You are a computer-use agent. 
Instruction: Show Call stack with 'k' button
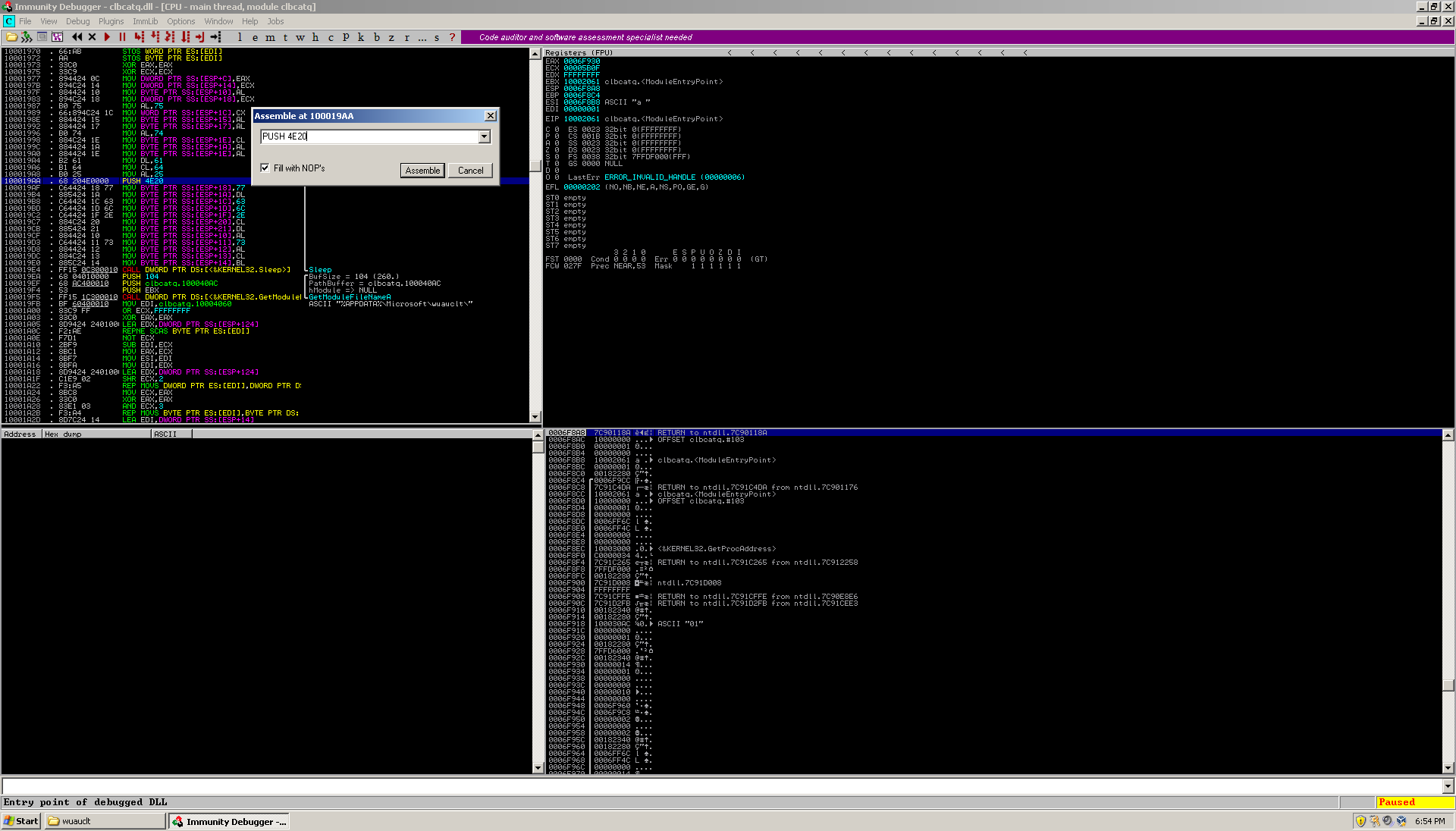pyautogui.click(x=361, y=37)
